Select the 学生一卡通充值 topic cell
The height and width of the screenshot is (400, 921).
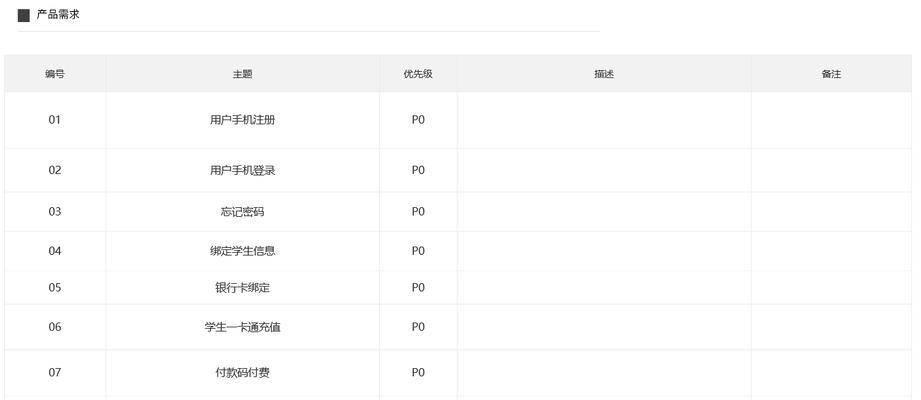[x=243, y=327]
